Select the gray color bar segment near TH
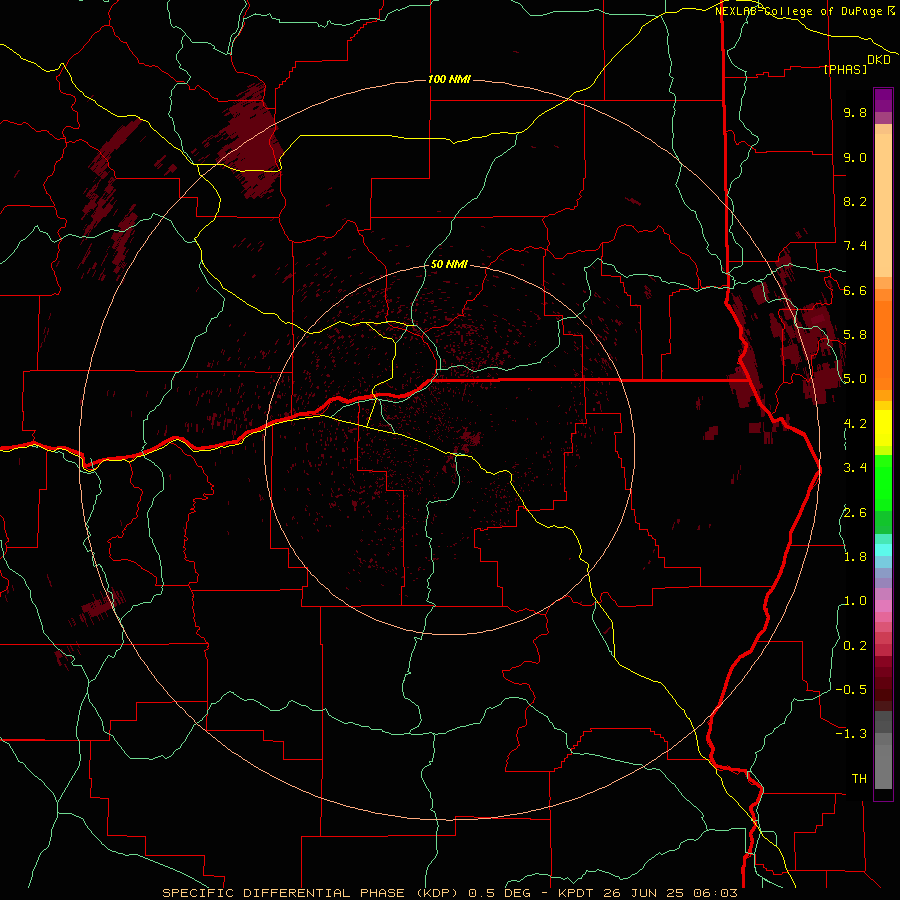Image resolution: width=900 pixels, height=900 pixels. click(x=883, y=766)
